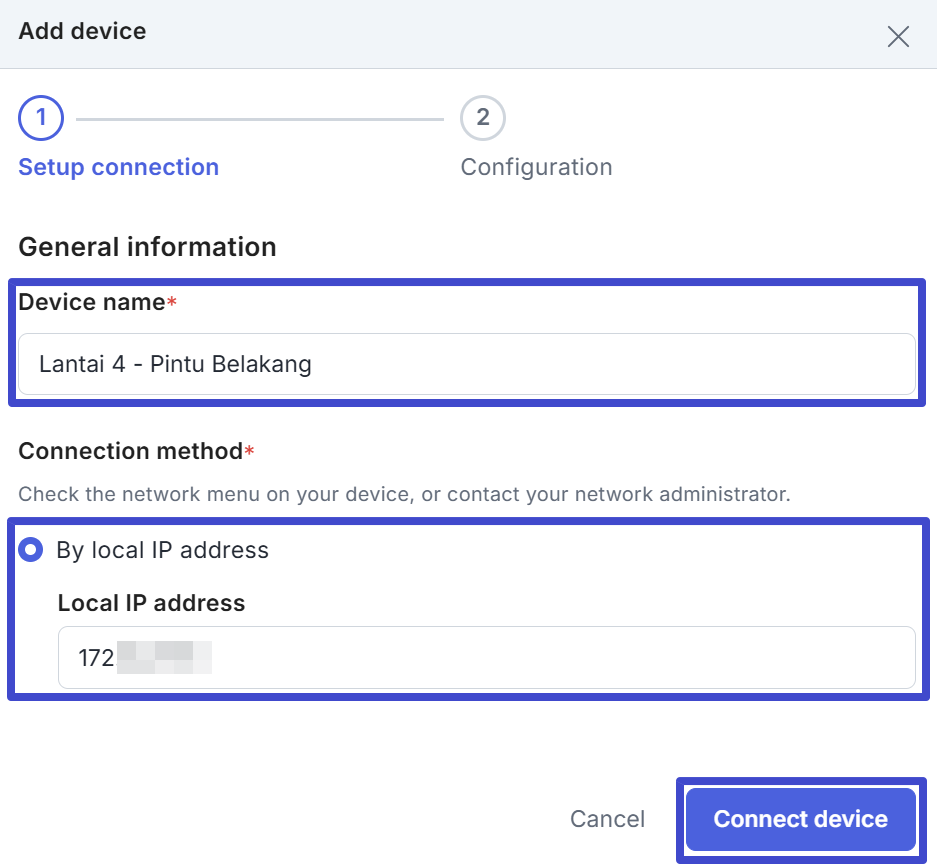The height and width of the screenshot is (867, 937).
Task: Select the Setup connection step label
Action: coord(119,167)
